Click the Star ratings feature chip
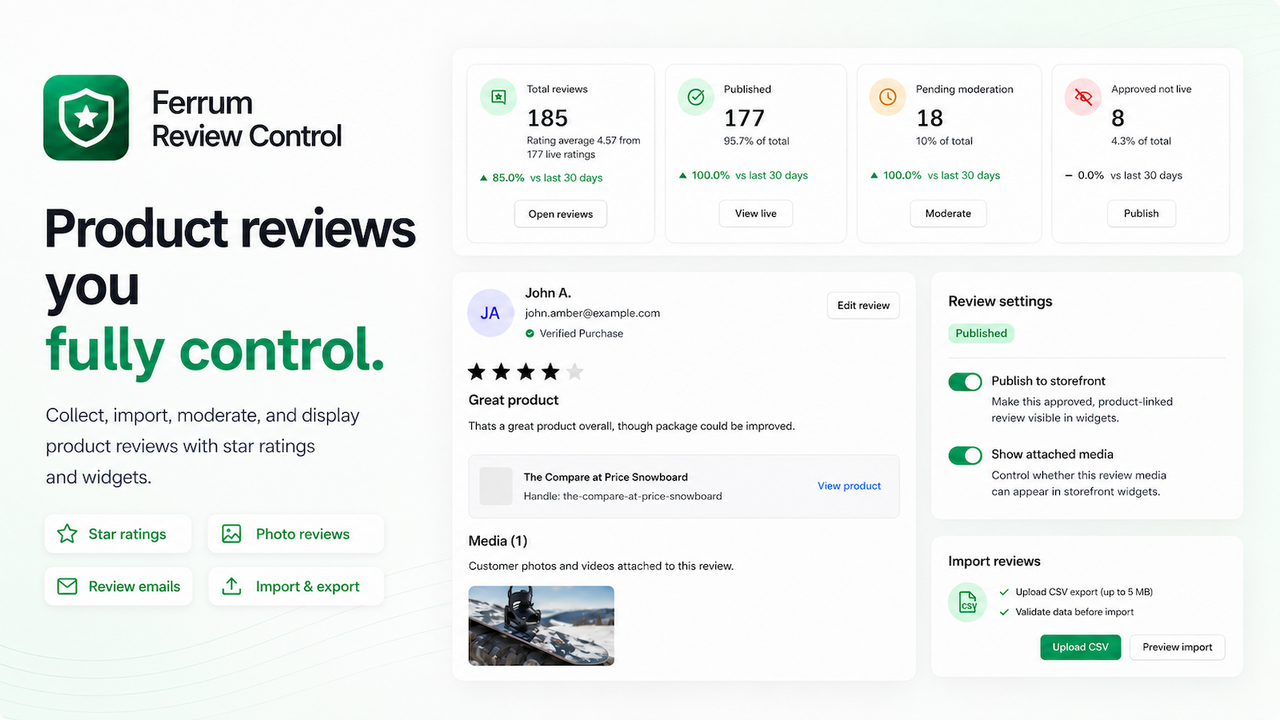Screen dimensions: 1280x720 [x=118, y=534]
